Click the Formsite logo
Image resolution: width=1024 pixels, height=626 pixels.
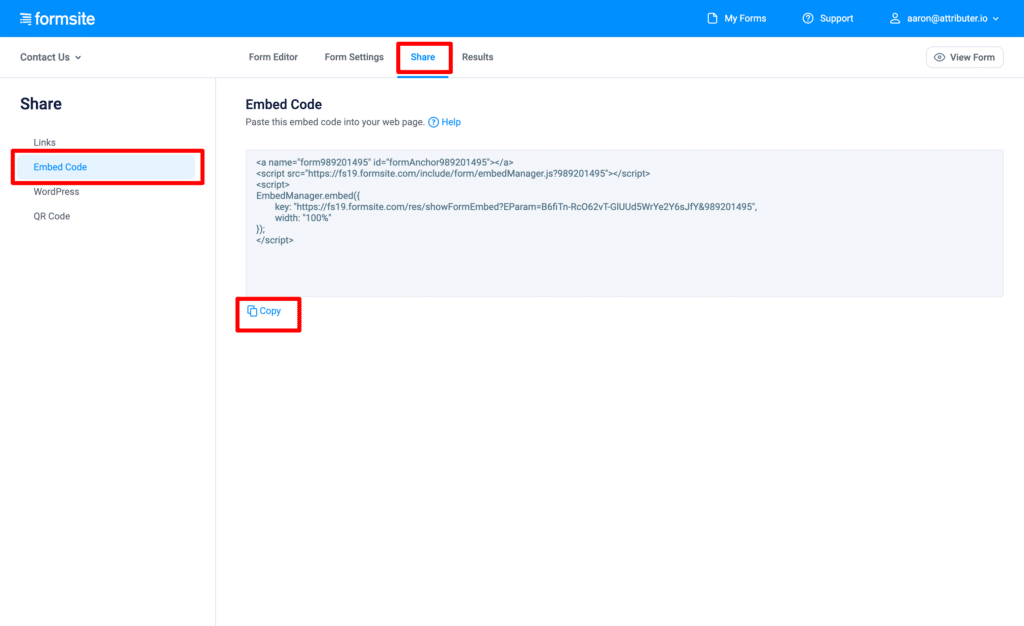click(57, 18)
